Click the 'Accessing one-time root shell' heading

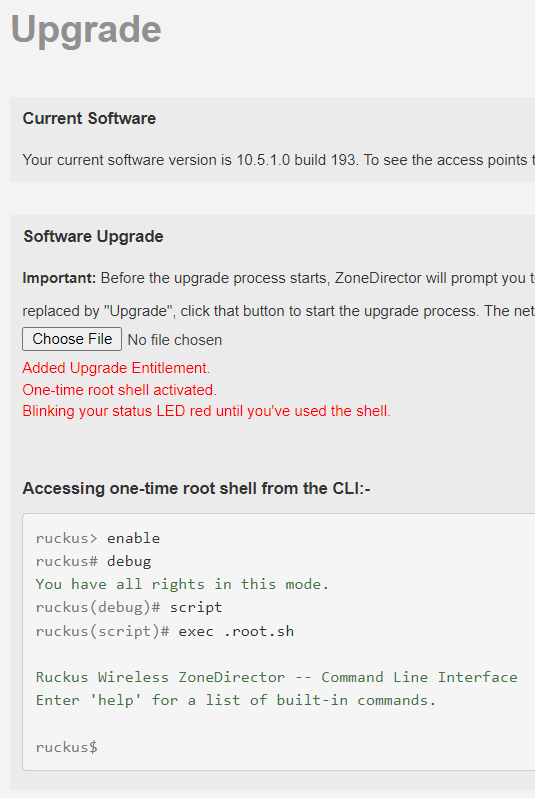[196, 488]
